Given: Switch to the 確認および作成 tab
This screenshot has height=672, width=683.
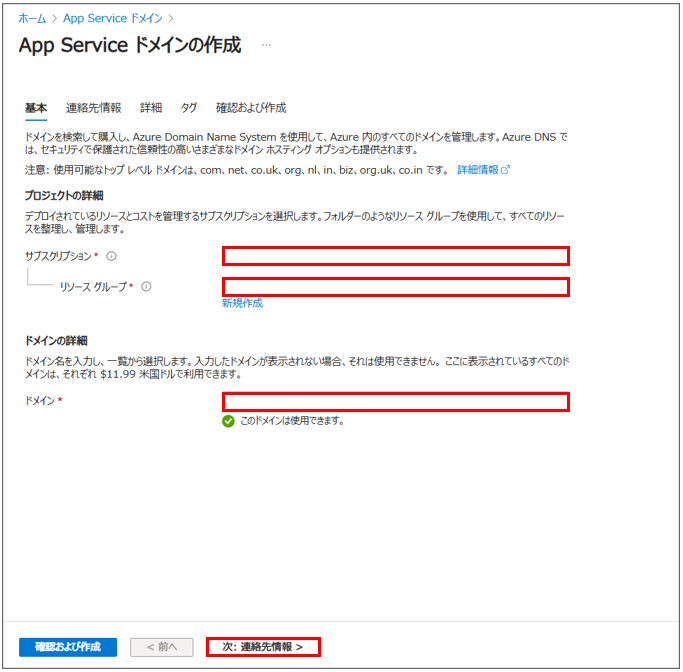Looking at the screenshot, I should 251,108.
